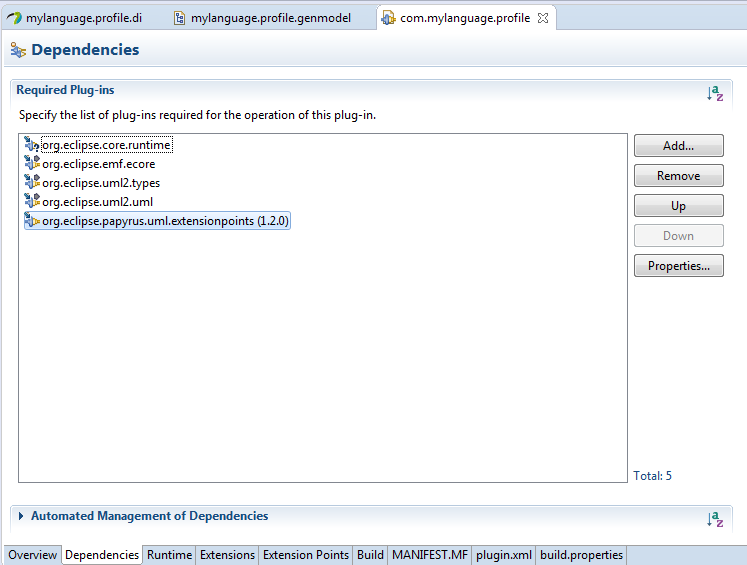This screenshot has height=565, width=747.
Task: Click the org.eclipse.uml2.uml plug-in icon
Action: point(32,202)
